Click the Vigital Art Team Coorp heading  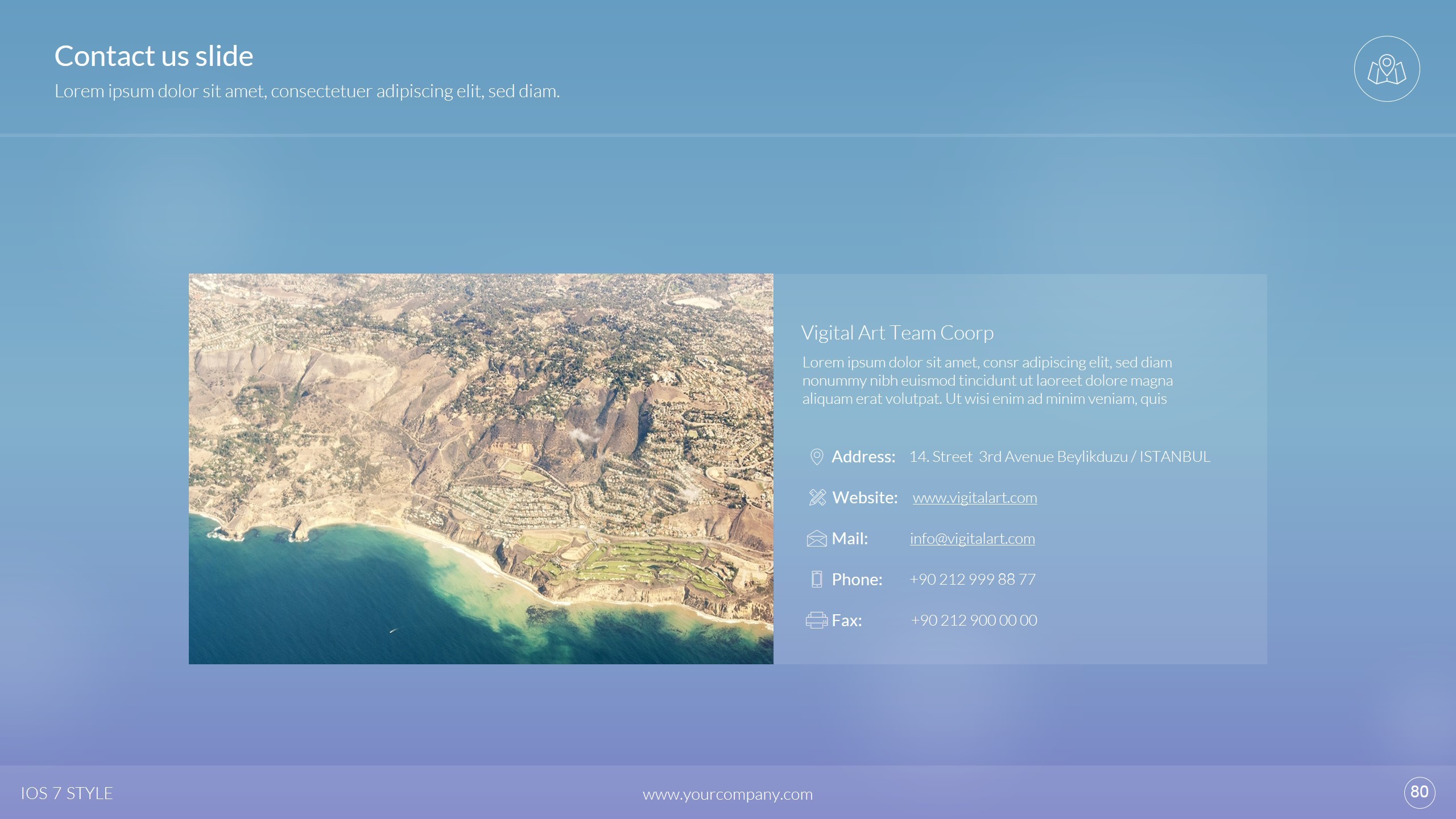coord(897,333)
